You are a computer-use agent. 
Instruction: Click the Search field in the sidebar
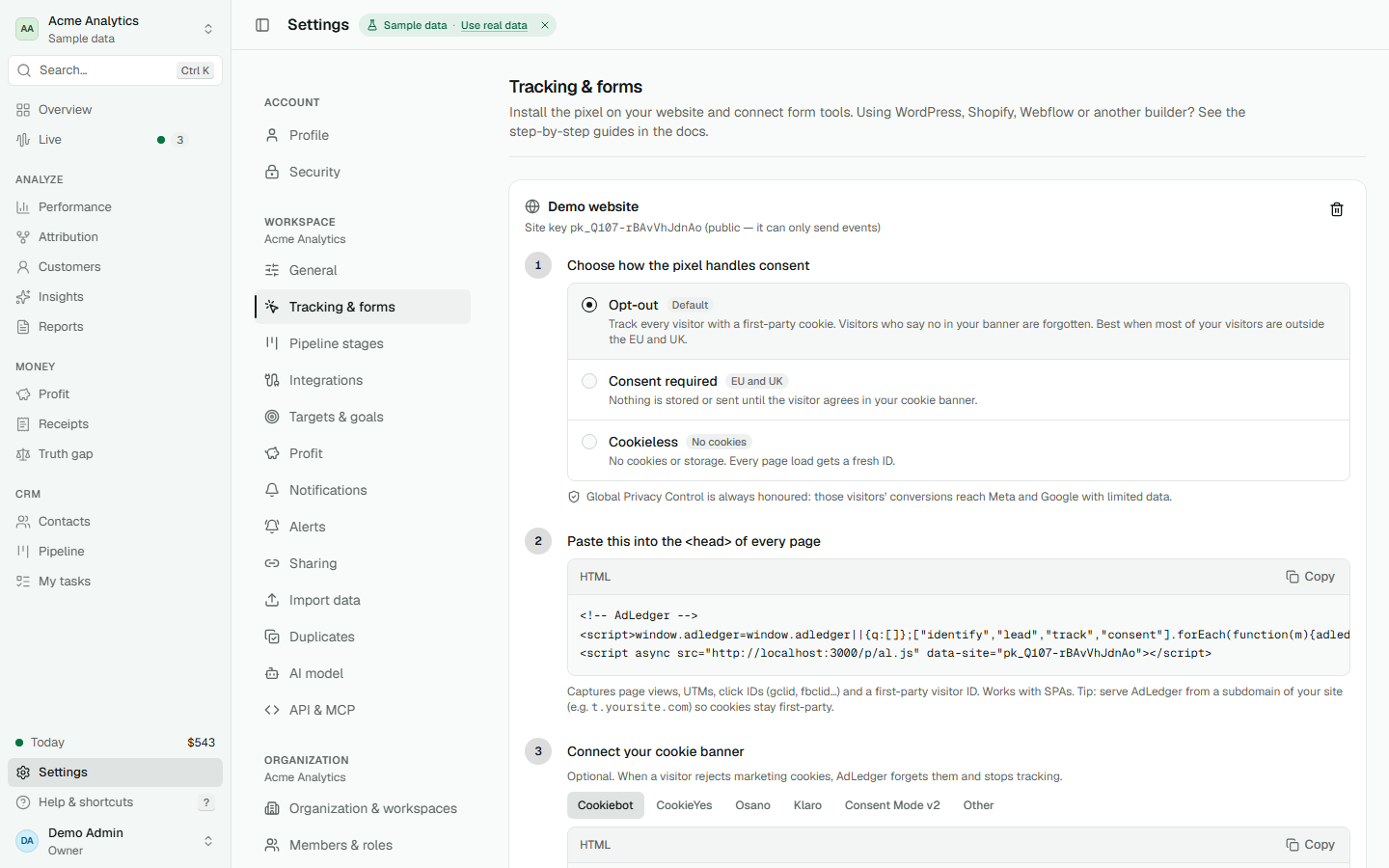[115, 70]
